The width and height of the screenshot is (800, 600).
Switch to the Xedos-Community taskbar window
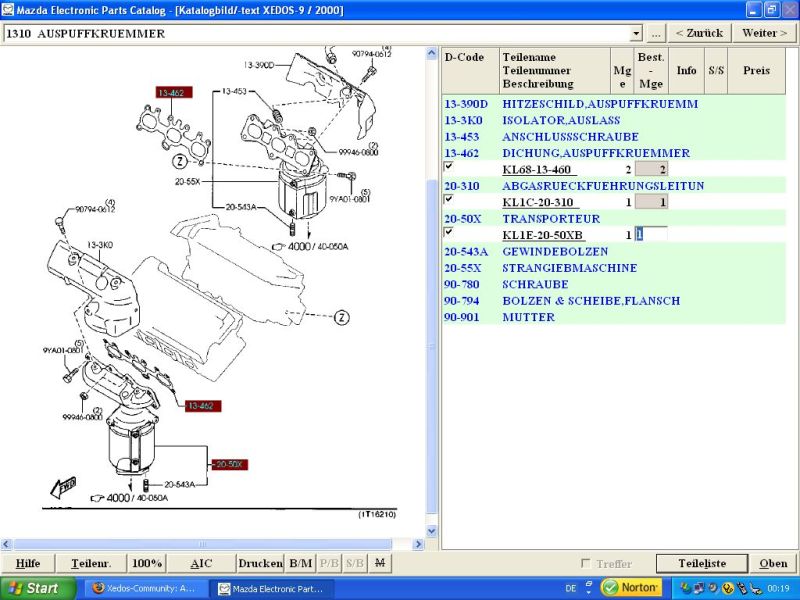point(145,588)
